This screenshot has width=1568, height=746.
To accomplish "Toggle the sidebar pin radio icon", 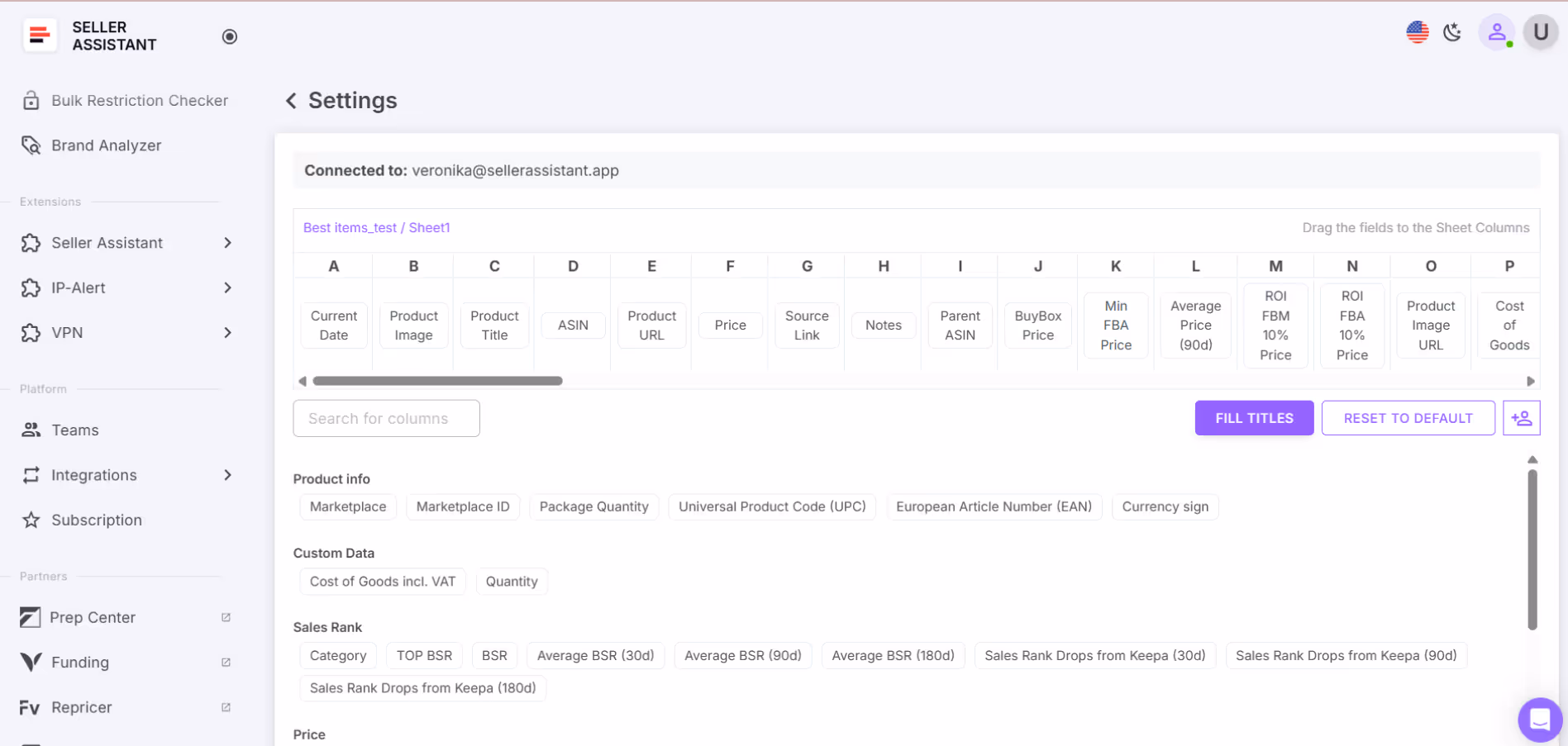I will click(x=230, y=36).
